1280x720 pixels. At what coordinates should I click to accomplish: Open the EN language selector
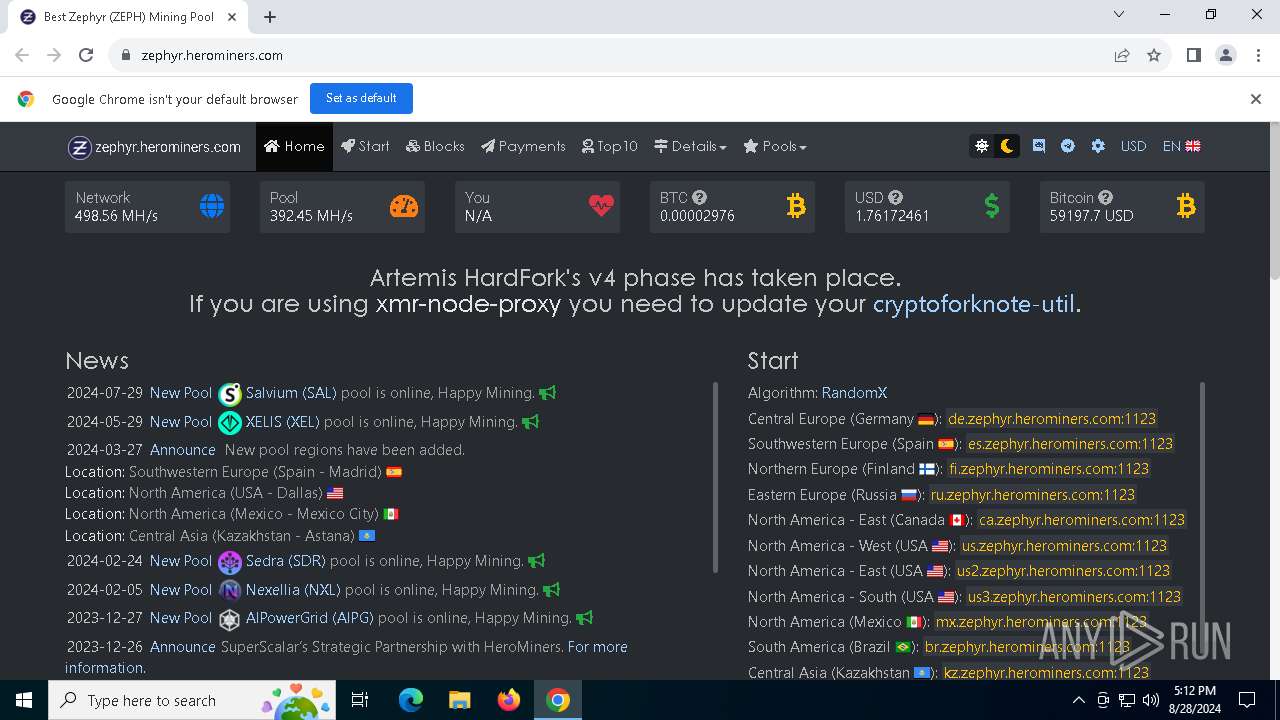pyautogui.click(x=1181, y=146)
